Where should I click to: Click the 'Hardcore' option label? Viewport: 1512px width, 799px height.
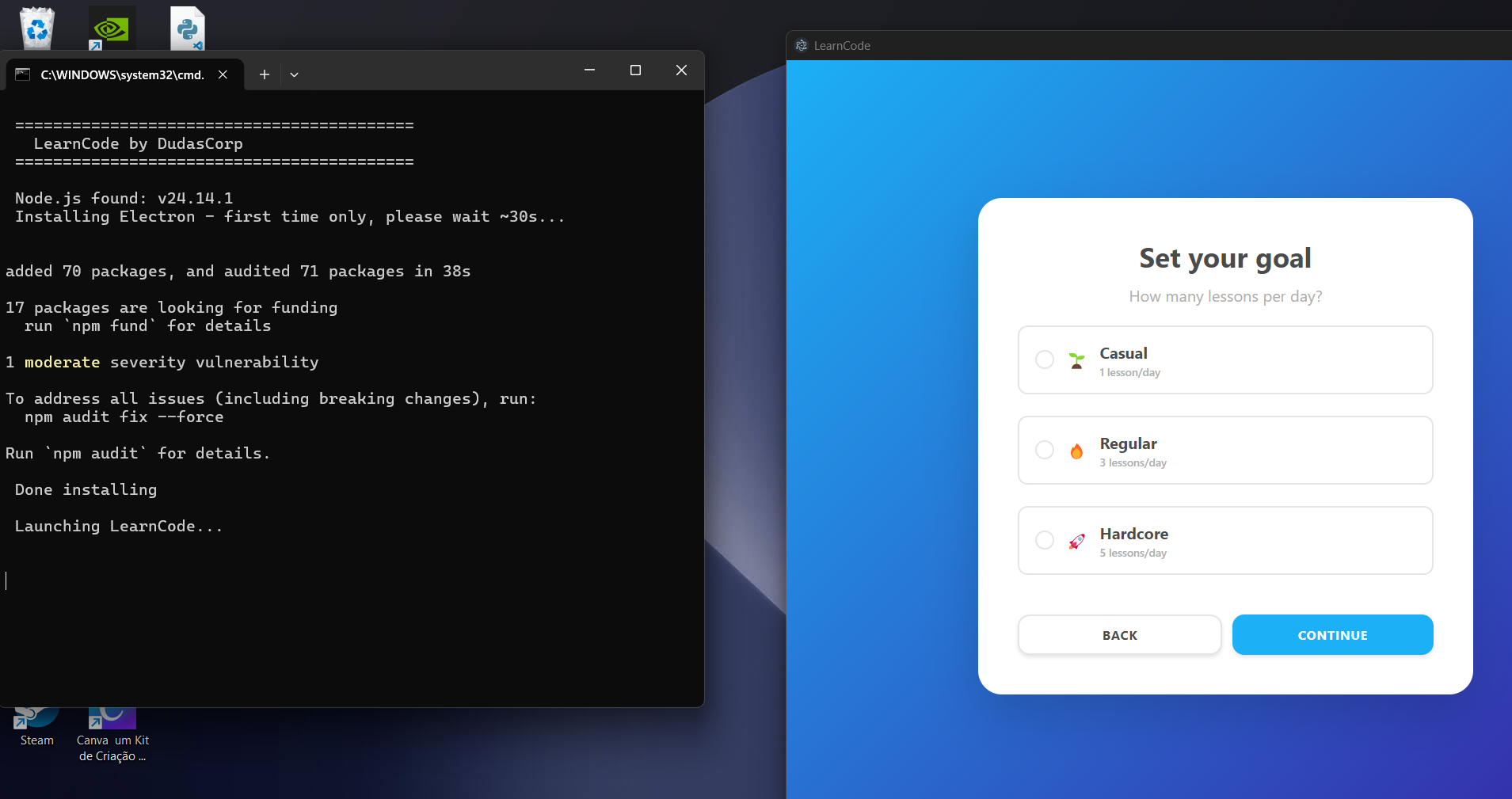[x=1134, y=534]
